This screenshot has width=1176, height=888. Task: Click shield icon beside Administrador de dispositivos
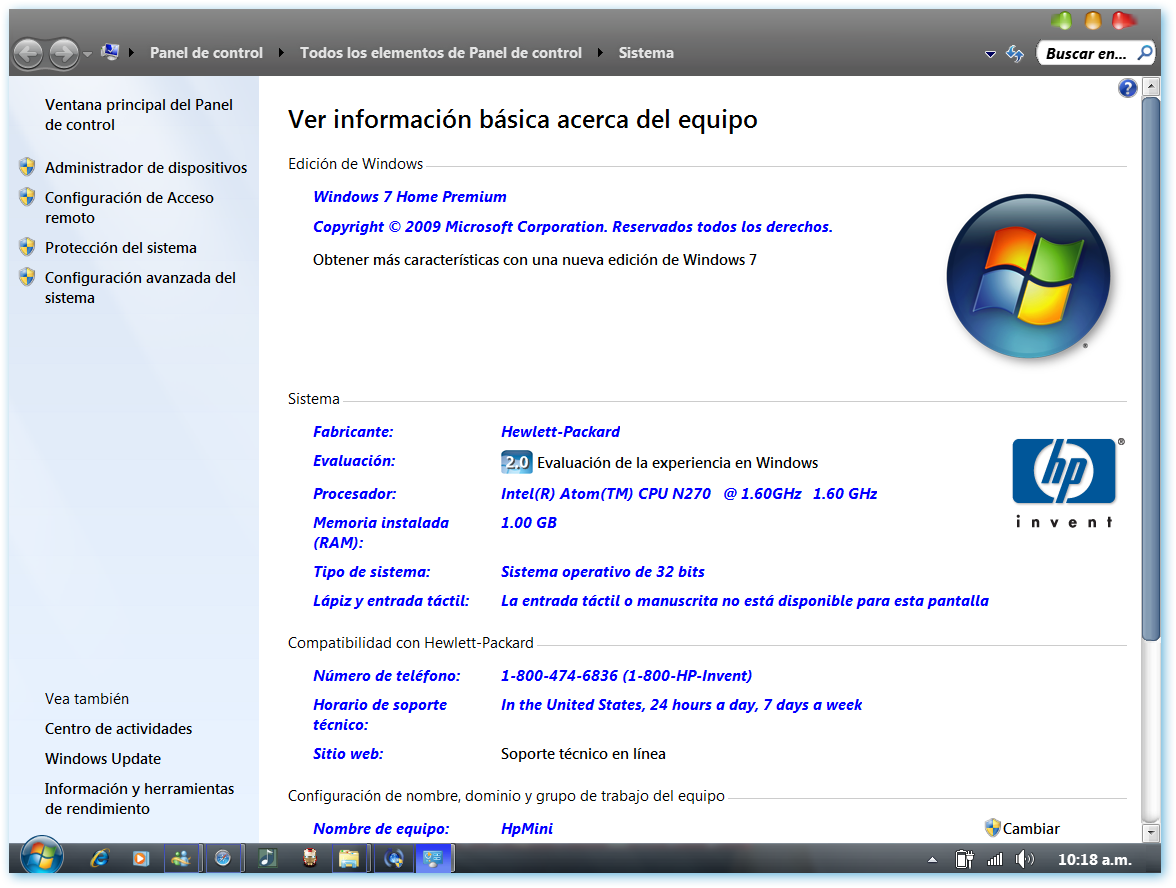27,166
